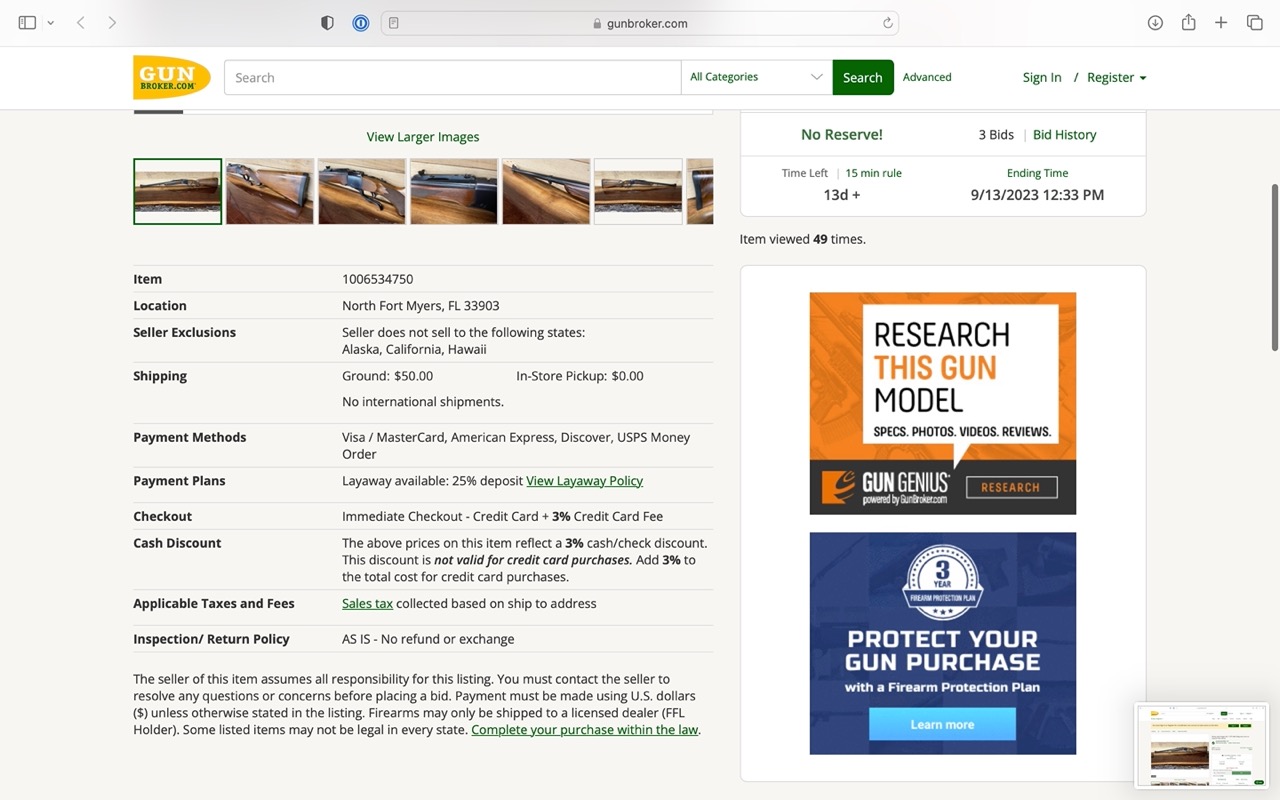Open the sidebar options chevron
This screenshot has width=1280, height=800.
(50, 23)
